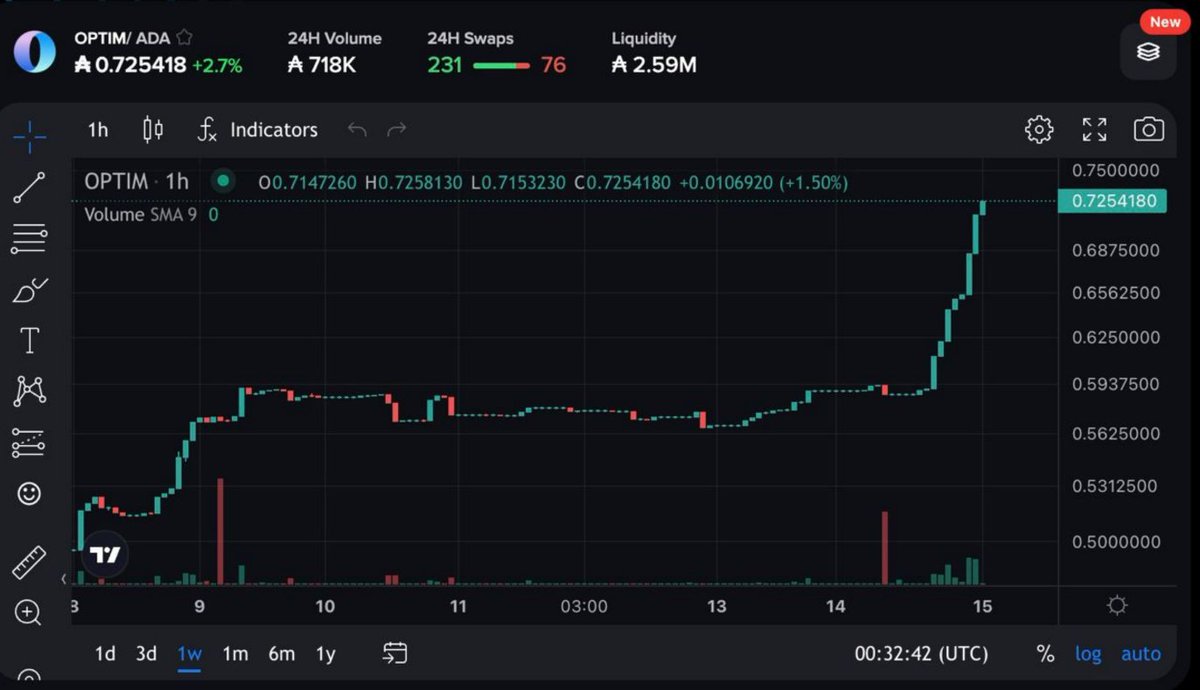Screen dimensions: 1200x690
Task: Click the ₳ 0.725418 price header
Action: point(130,66)
